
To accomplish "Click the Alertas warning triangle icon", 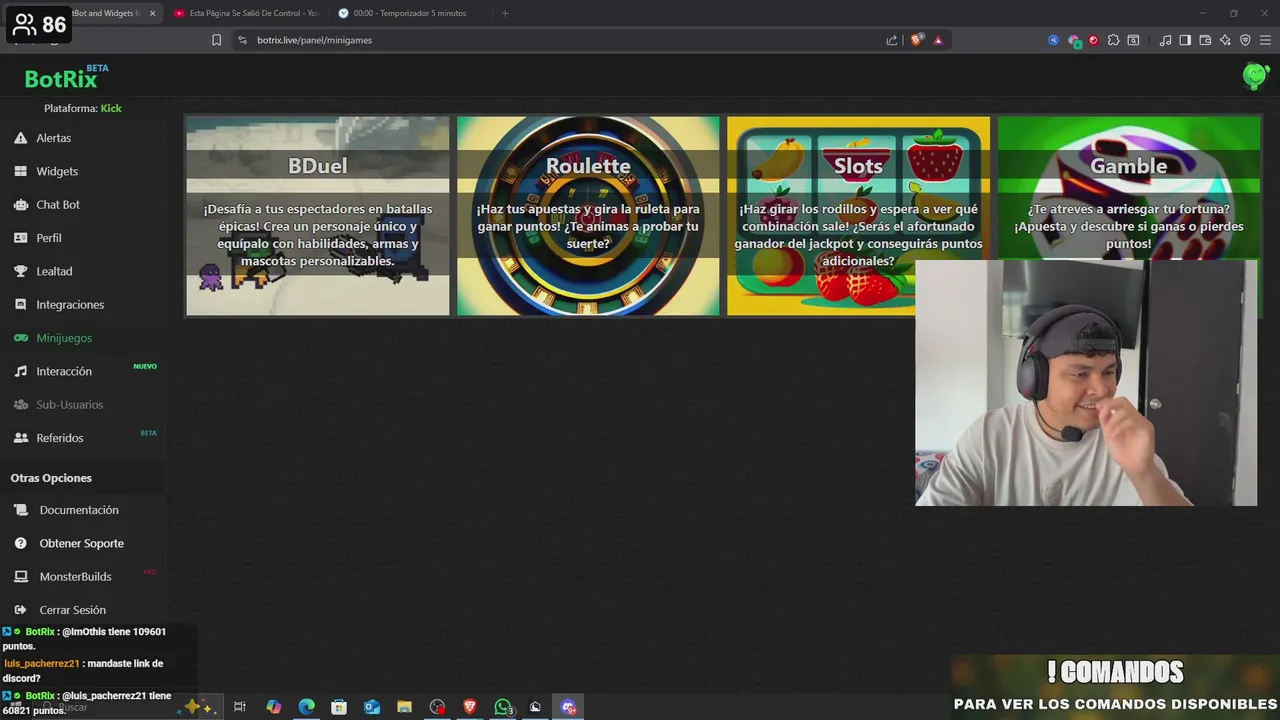I will tap(20, 138).
